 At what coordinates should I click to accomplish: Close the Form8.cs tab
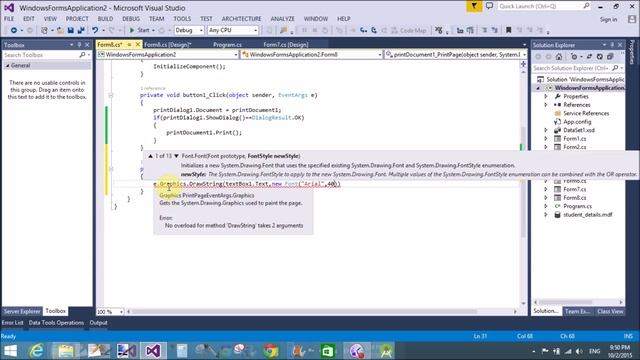[138, 44]
